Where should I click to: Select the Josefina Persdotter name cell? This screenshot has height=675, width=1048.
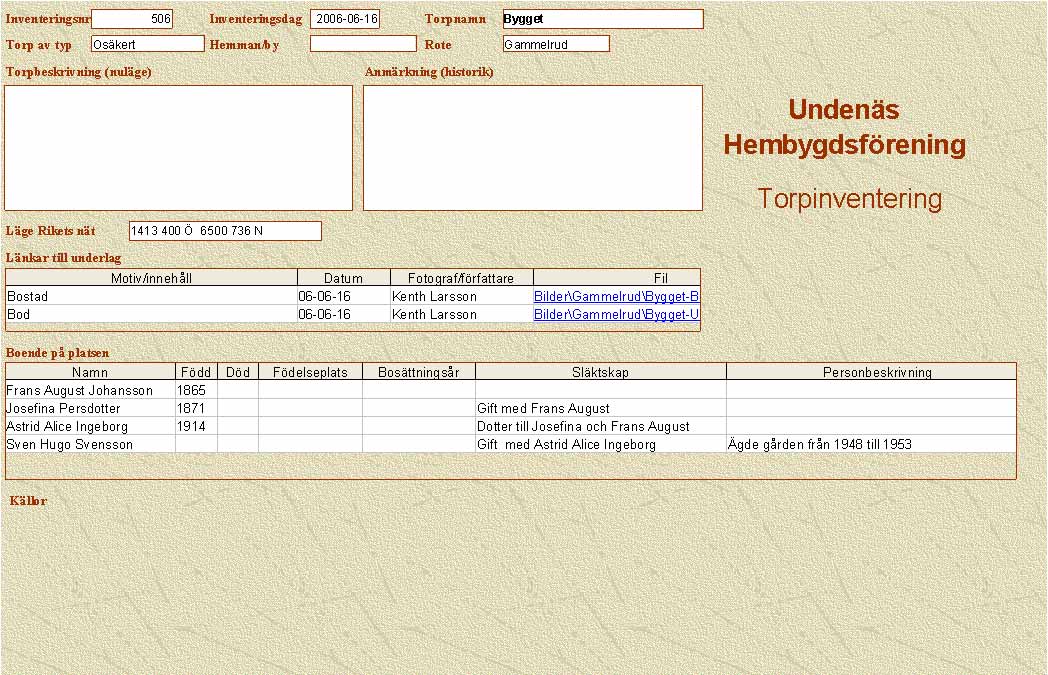click(90, 408)
